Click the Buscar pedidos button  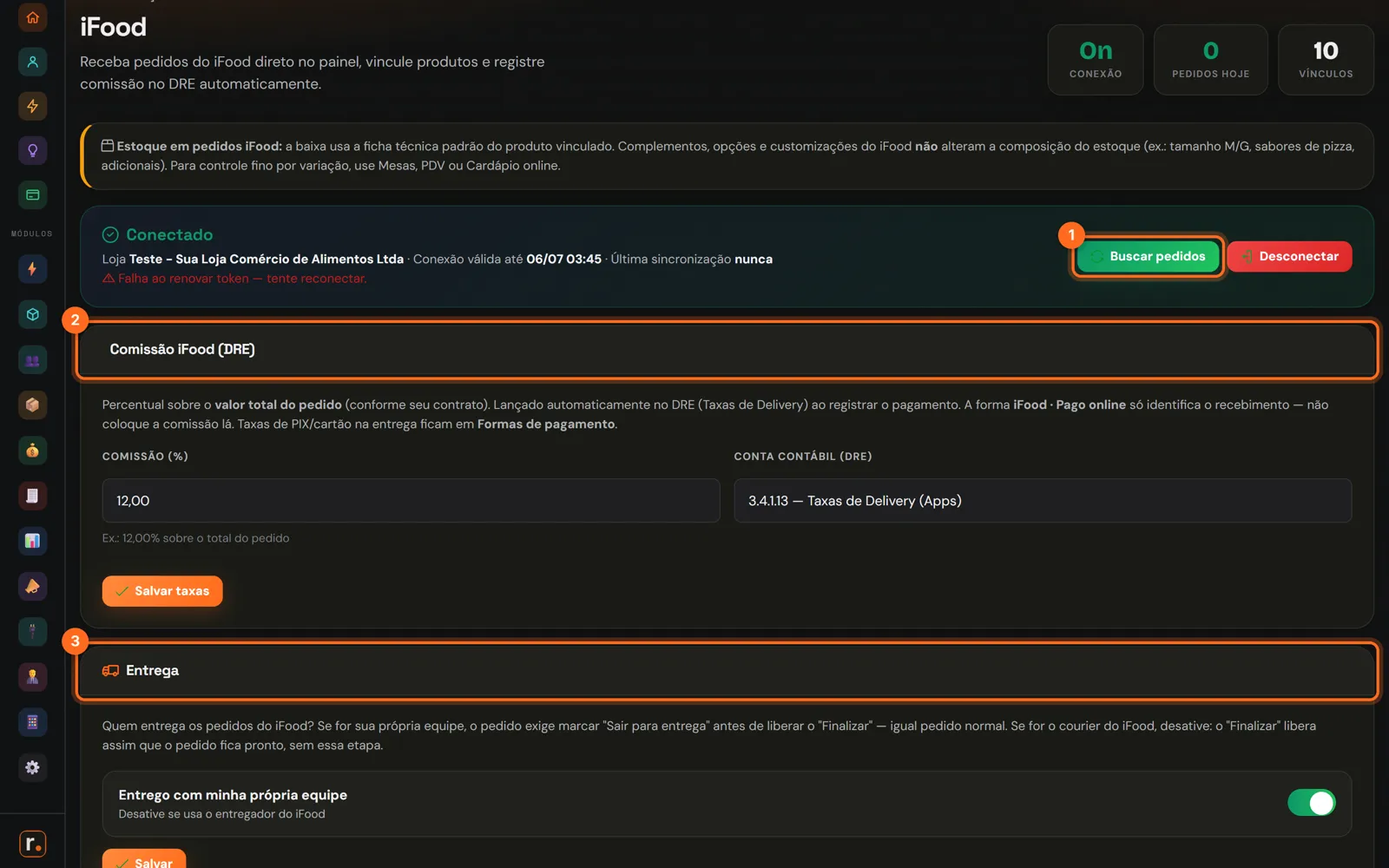pyautogui.click(x=1148, y=256)
